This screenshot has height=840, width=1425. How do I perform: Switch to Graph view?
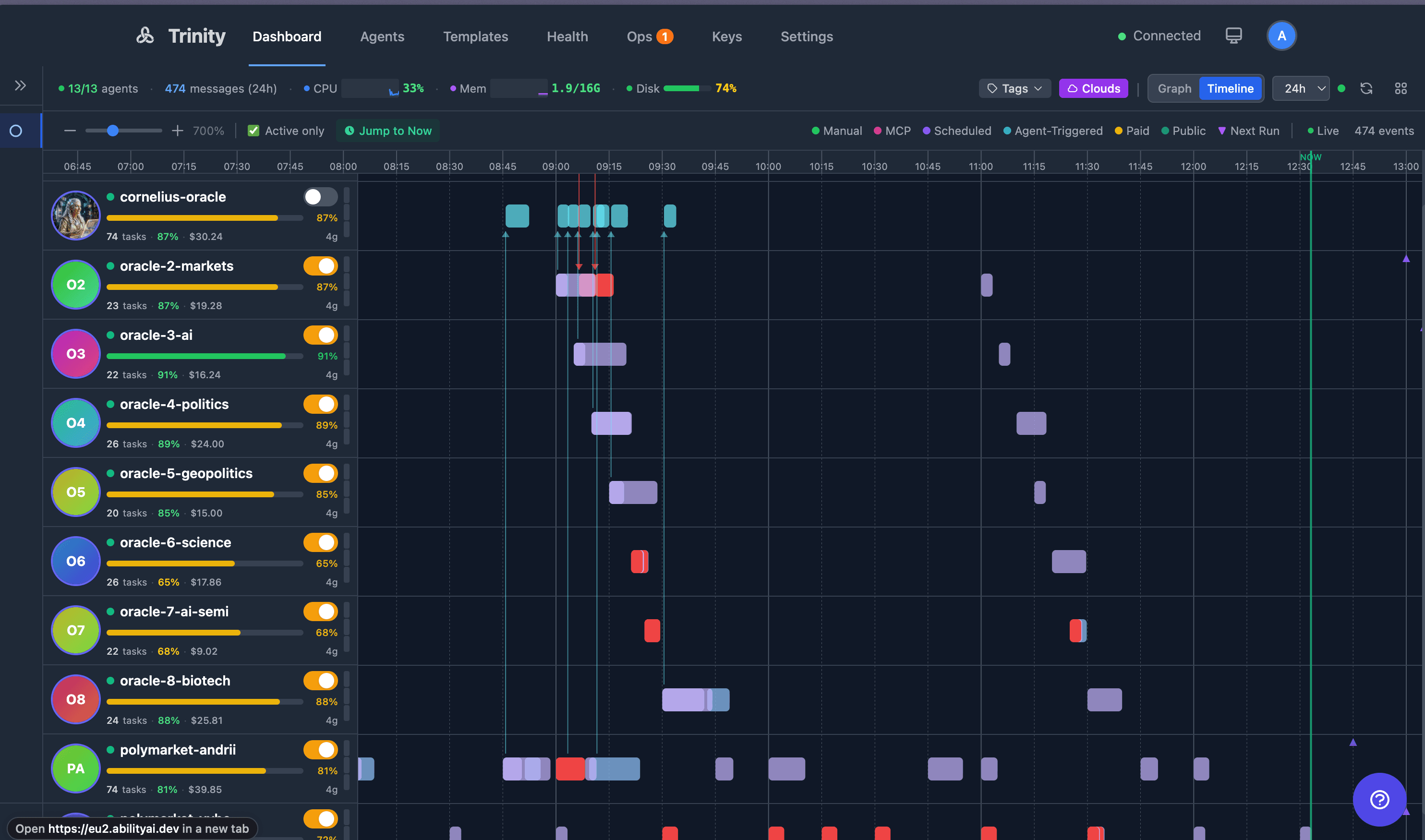click(1174, 88)
